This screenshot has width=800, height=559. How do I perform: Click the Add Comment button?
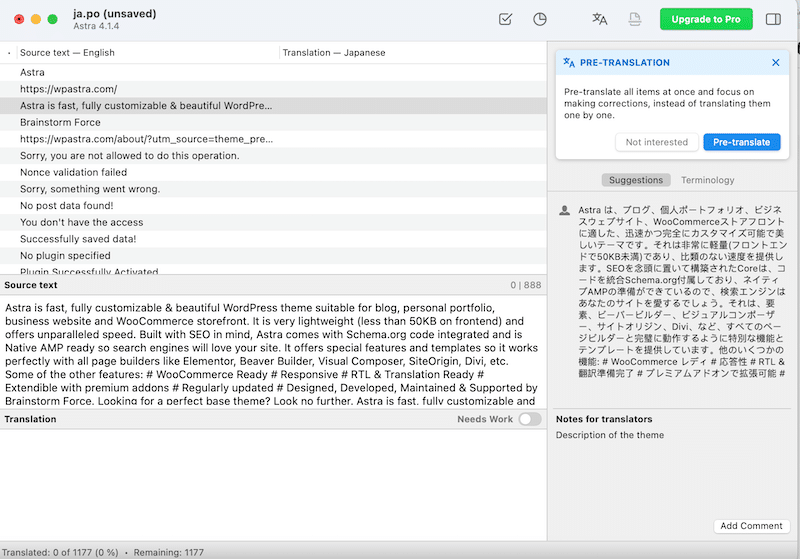(751, 526)
